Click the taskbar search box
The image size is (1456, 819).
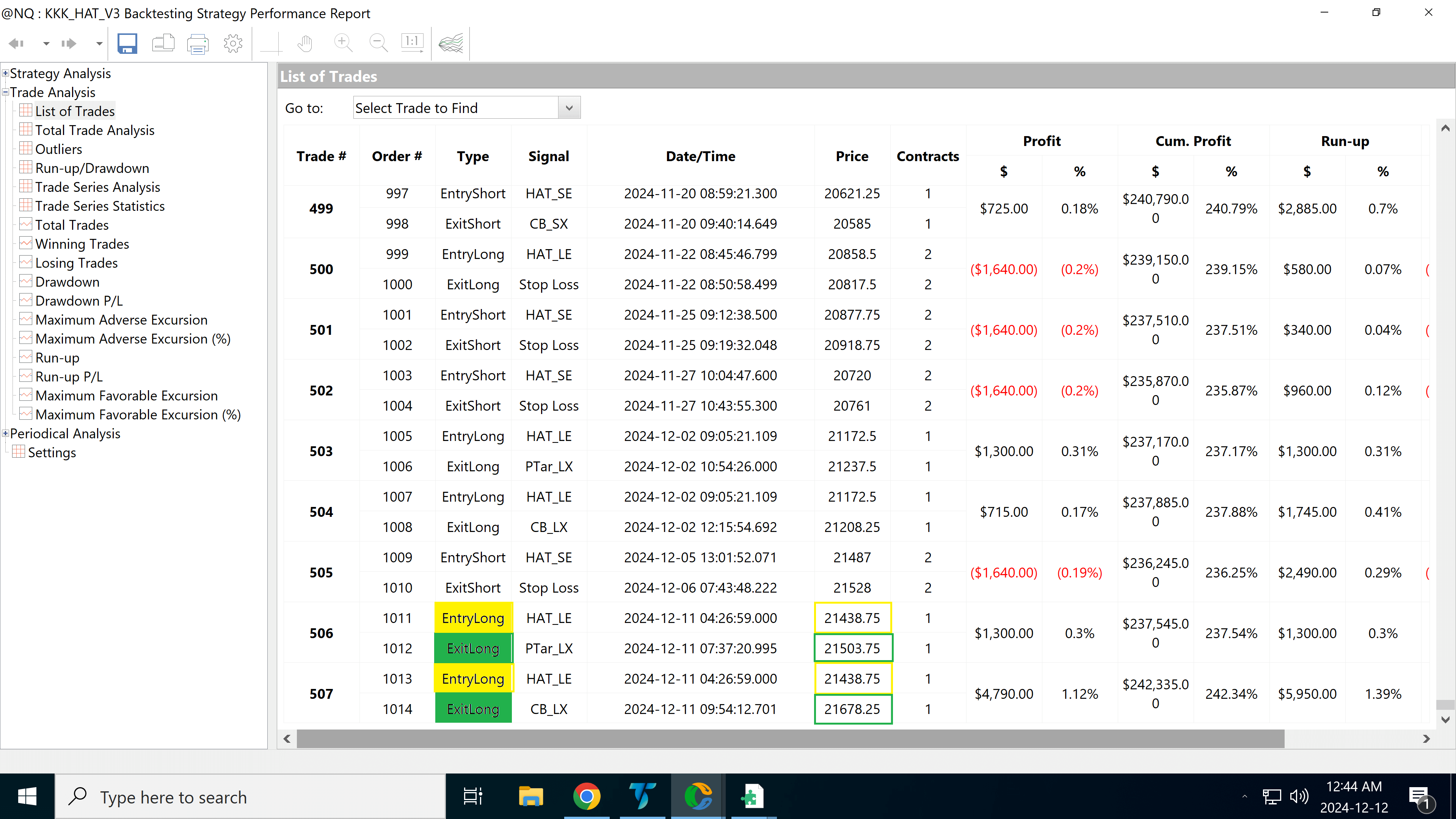tap(250, 796)
